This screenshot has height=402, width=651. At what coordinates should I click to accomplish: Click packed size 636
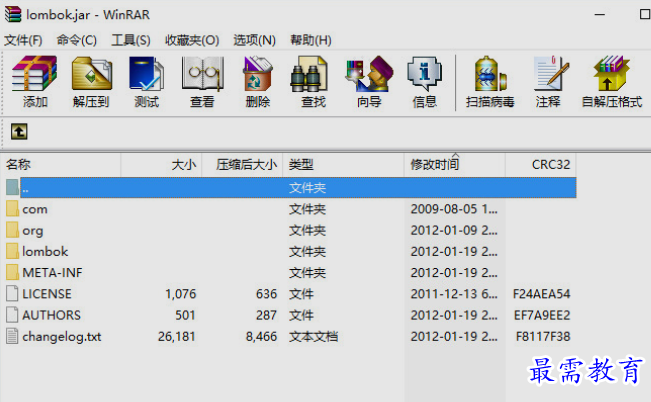tap(267, 294)
